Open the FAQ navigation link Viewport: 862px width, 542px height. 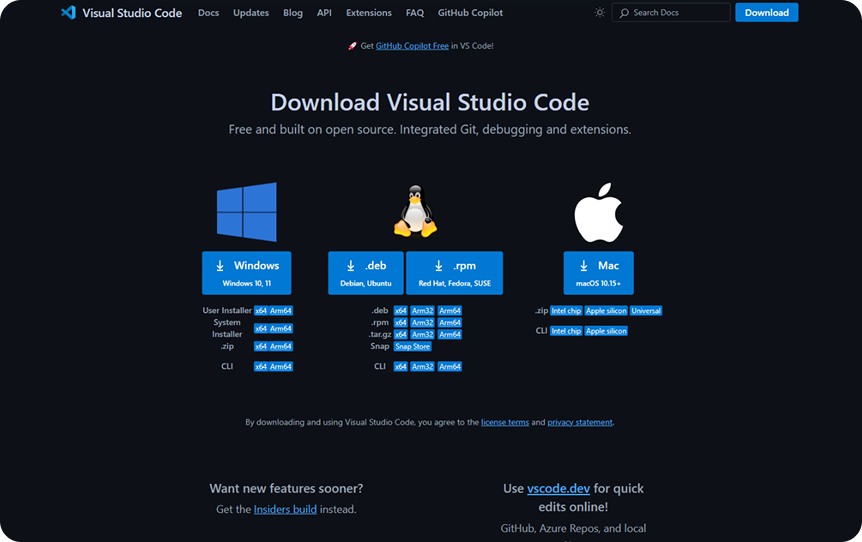click(x=415, y=13)
